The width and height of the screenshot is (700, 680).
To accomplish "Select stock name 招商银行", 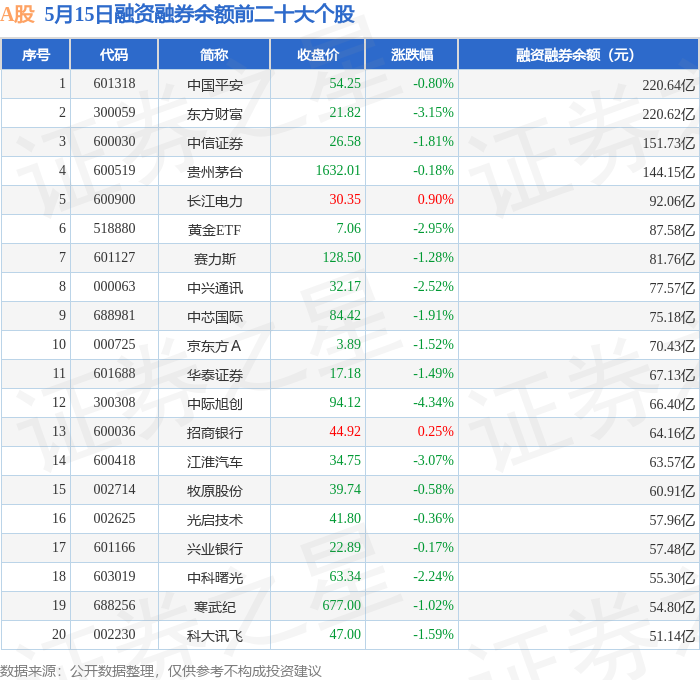I will [215, 433].
